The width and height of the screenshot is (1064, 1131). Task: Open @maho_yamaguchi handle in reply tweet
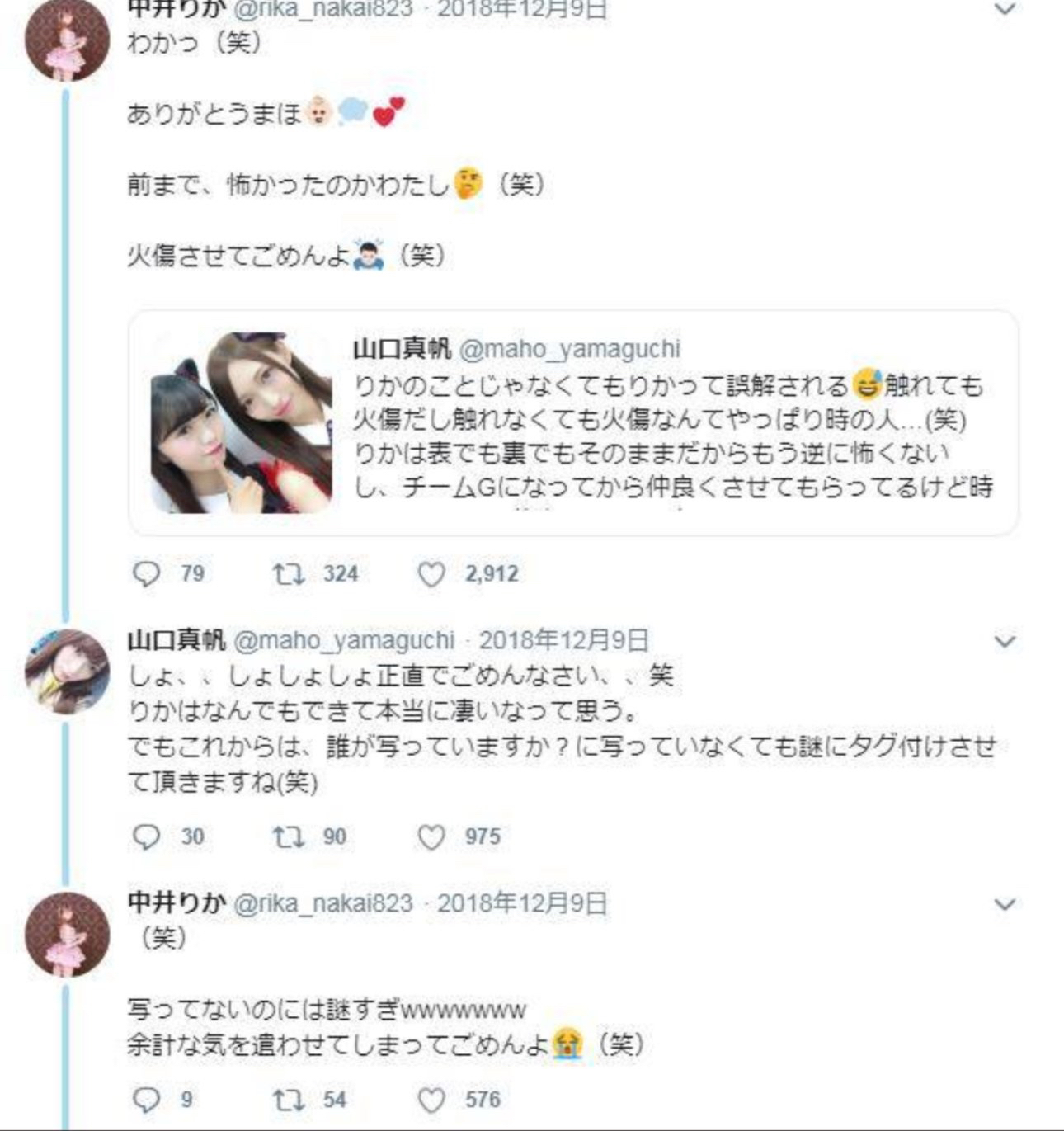(344, 640)
